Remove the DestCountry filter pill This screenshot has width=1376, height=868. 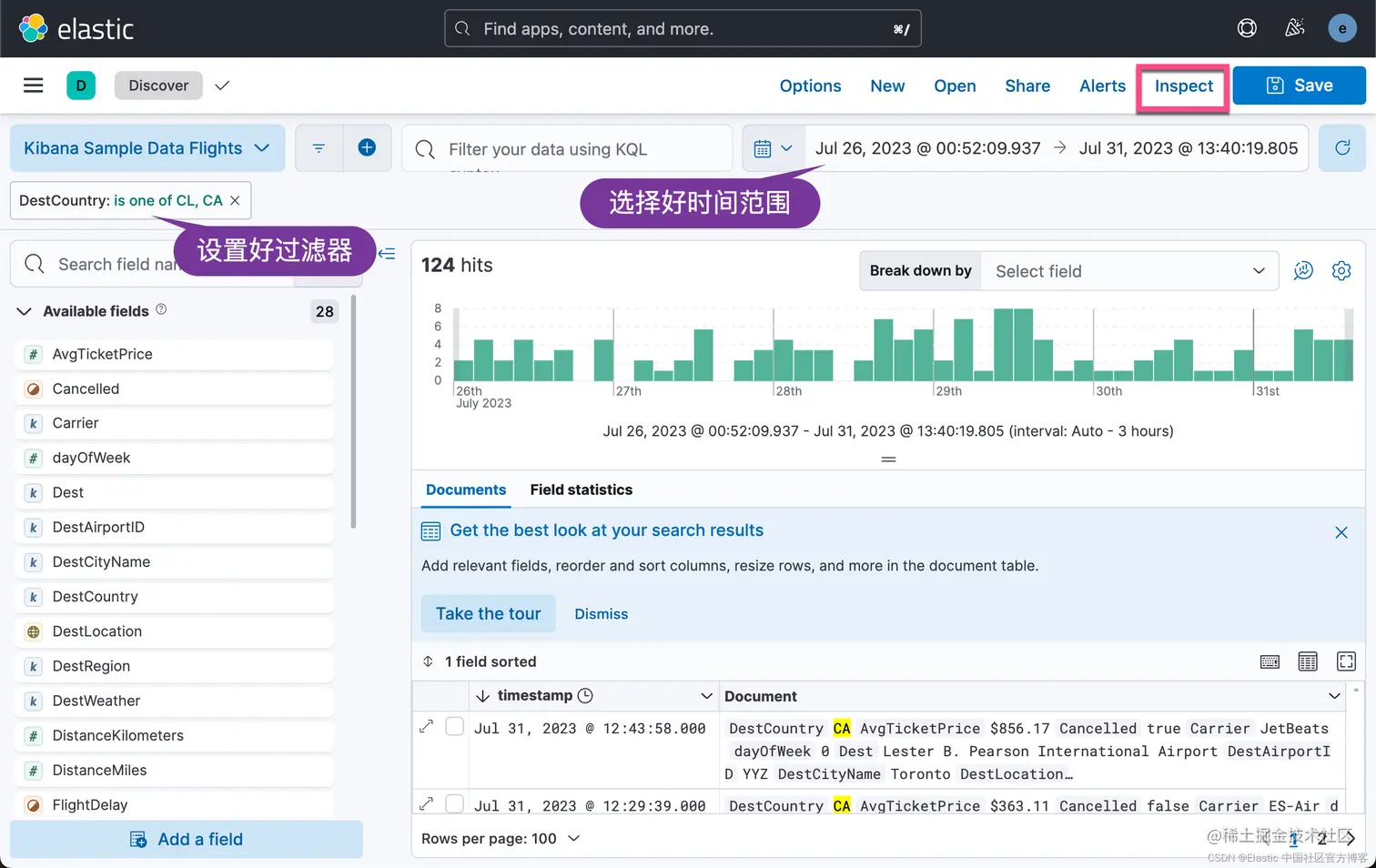coord(235,200)
